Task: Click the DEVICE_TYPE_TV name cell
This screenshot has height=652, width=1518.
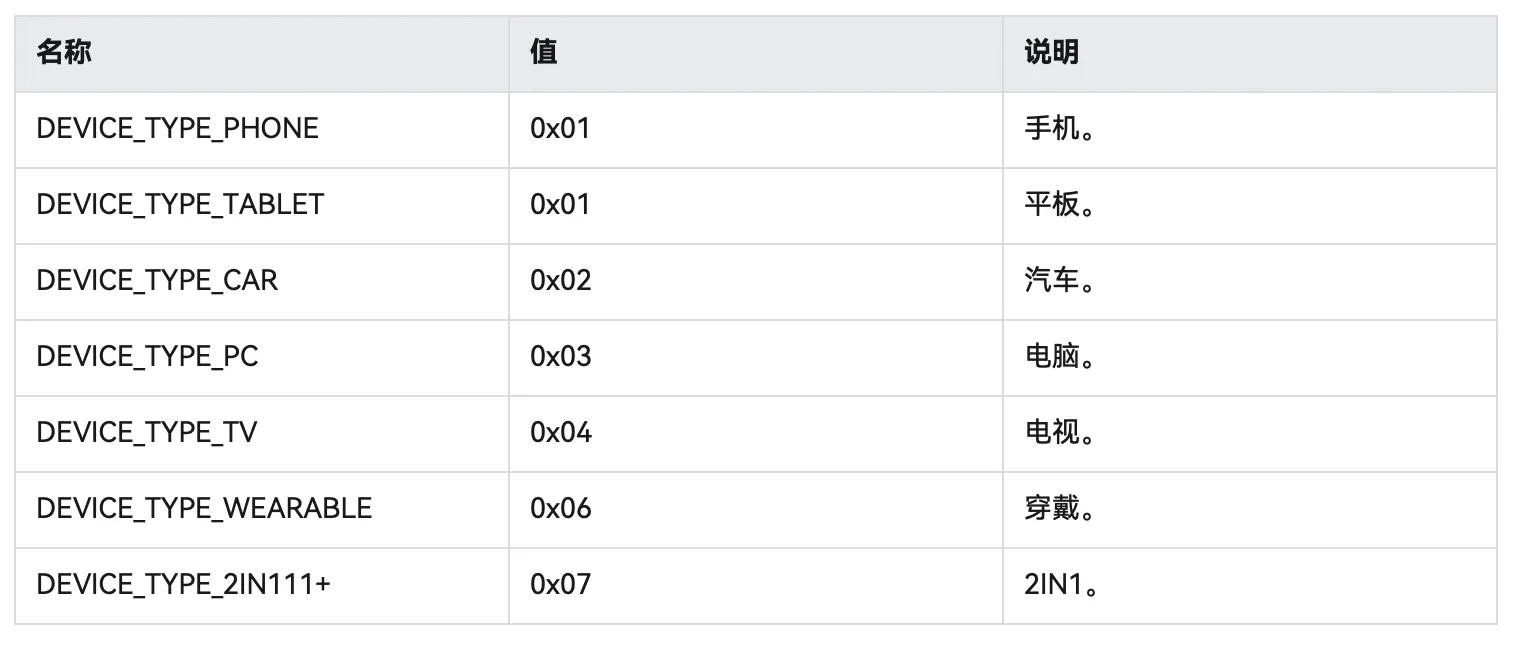Action: [x=146, y=433]
